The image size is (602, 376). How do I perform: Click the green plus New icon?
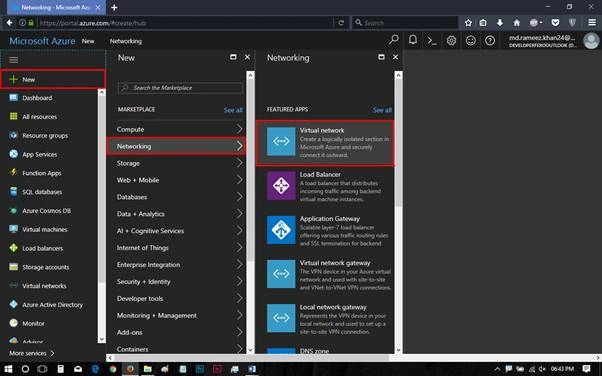click(13, 80)
